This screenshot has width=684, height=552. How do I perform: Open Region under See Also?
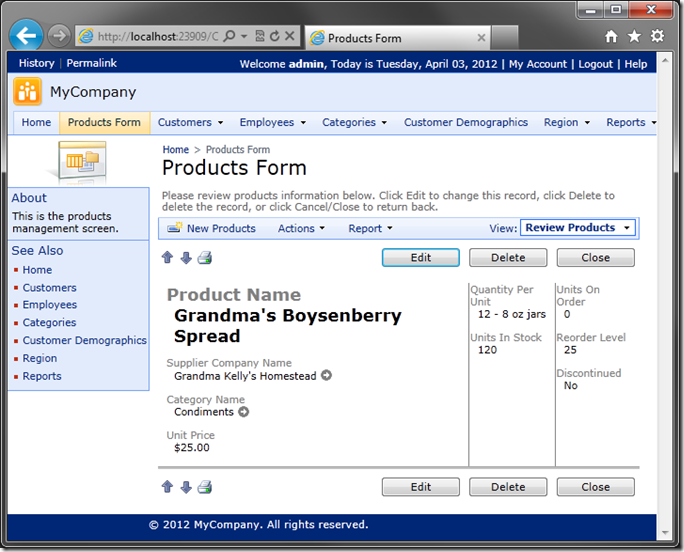(40, 358)
